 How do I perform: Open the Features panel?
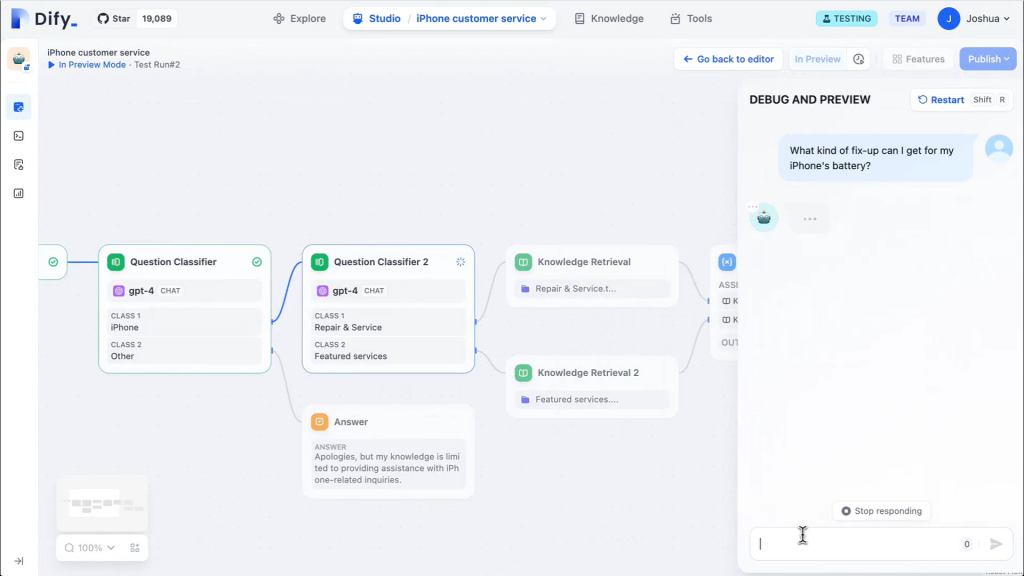(918, 59)
